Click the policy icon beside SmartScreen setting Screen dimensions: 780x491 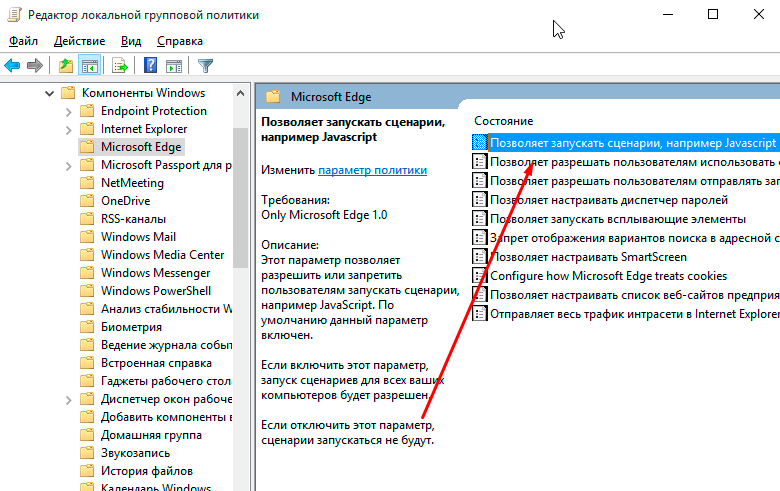point(479,257)
